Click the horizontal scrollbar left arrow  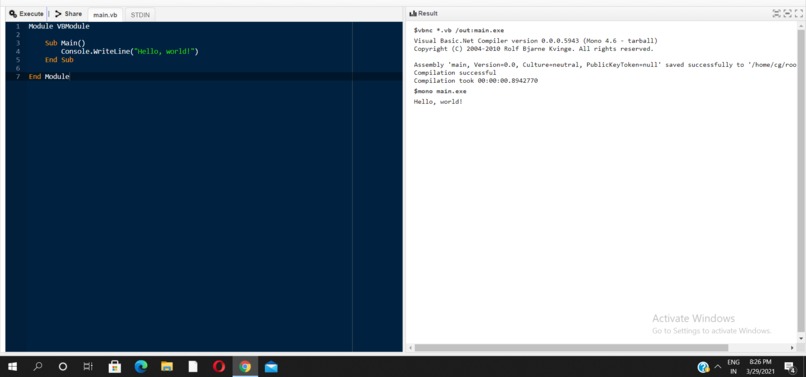tap(410, 348)
